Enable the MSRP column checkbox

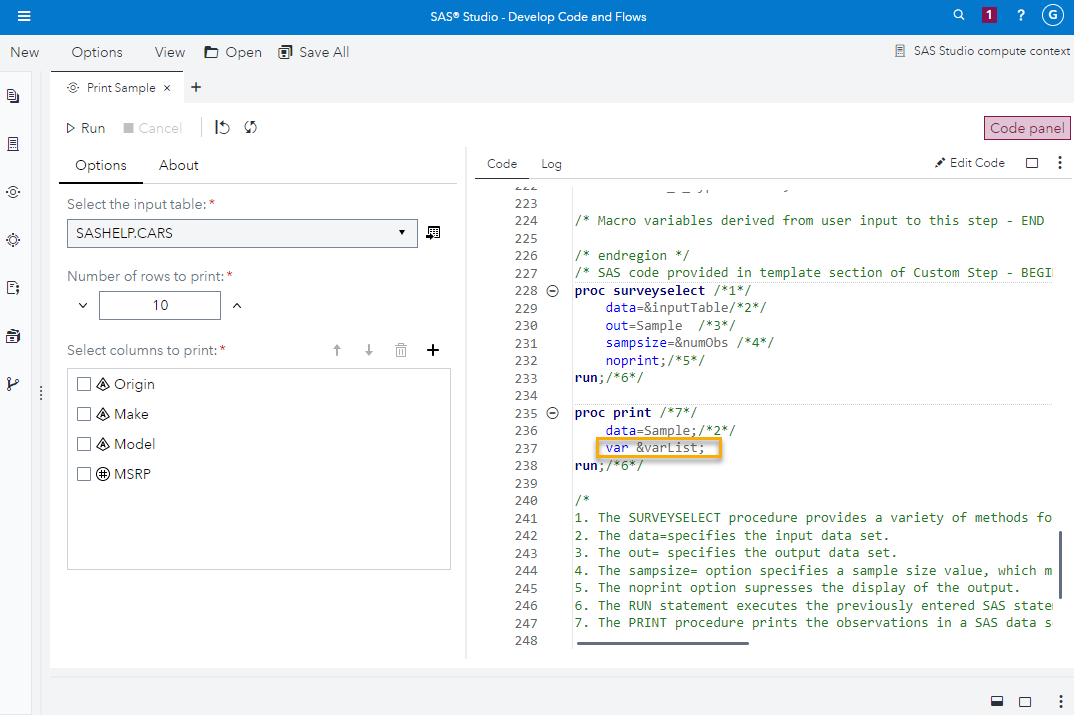(84, 473)
